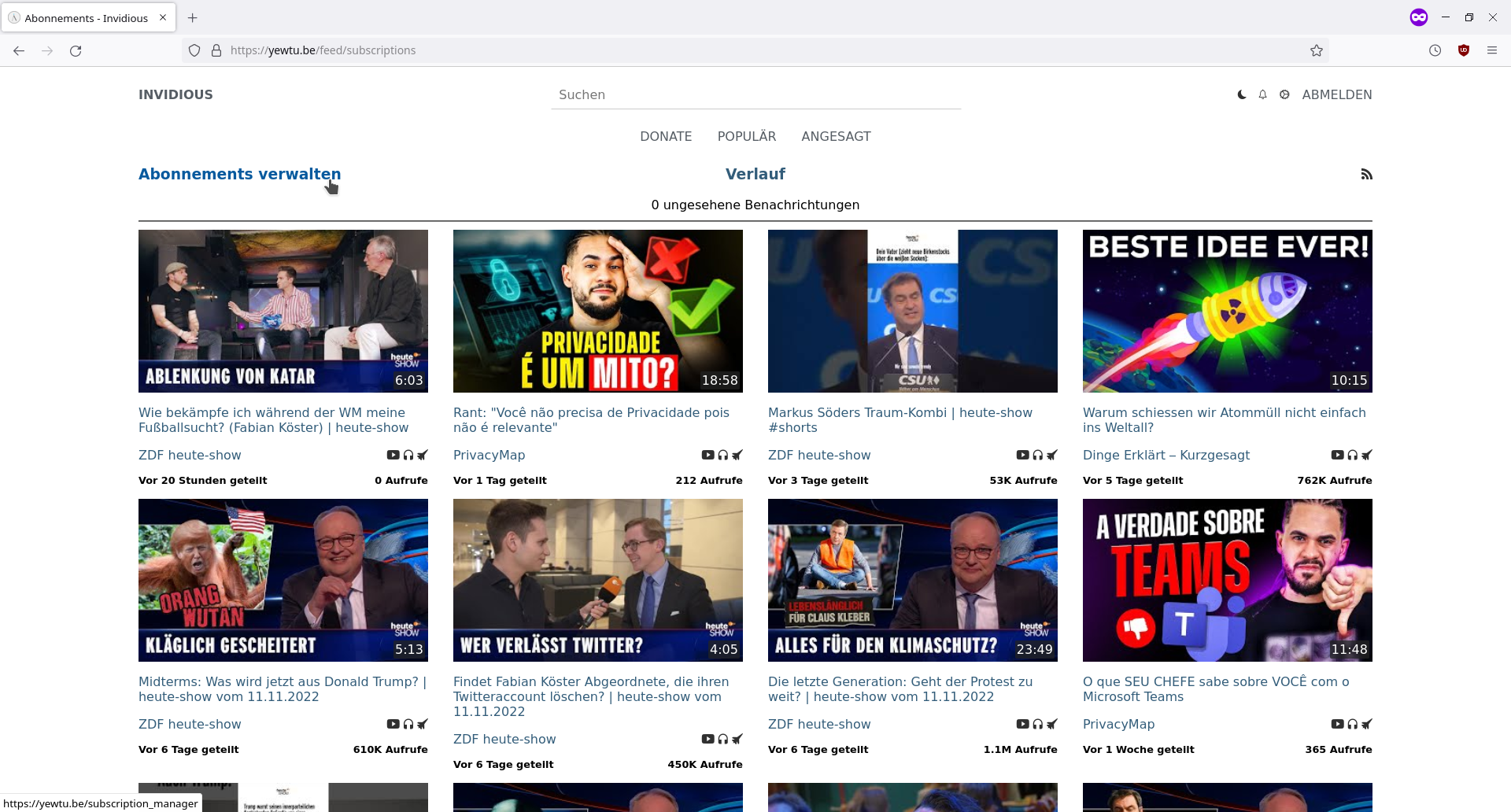Open 'Kläglich gescheitert' Orang Wutan thumbnail
This screenshot has height=812, width=1511.
click(283, 580)
